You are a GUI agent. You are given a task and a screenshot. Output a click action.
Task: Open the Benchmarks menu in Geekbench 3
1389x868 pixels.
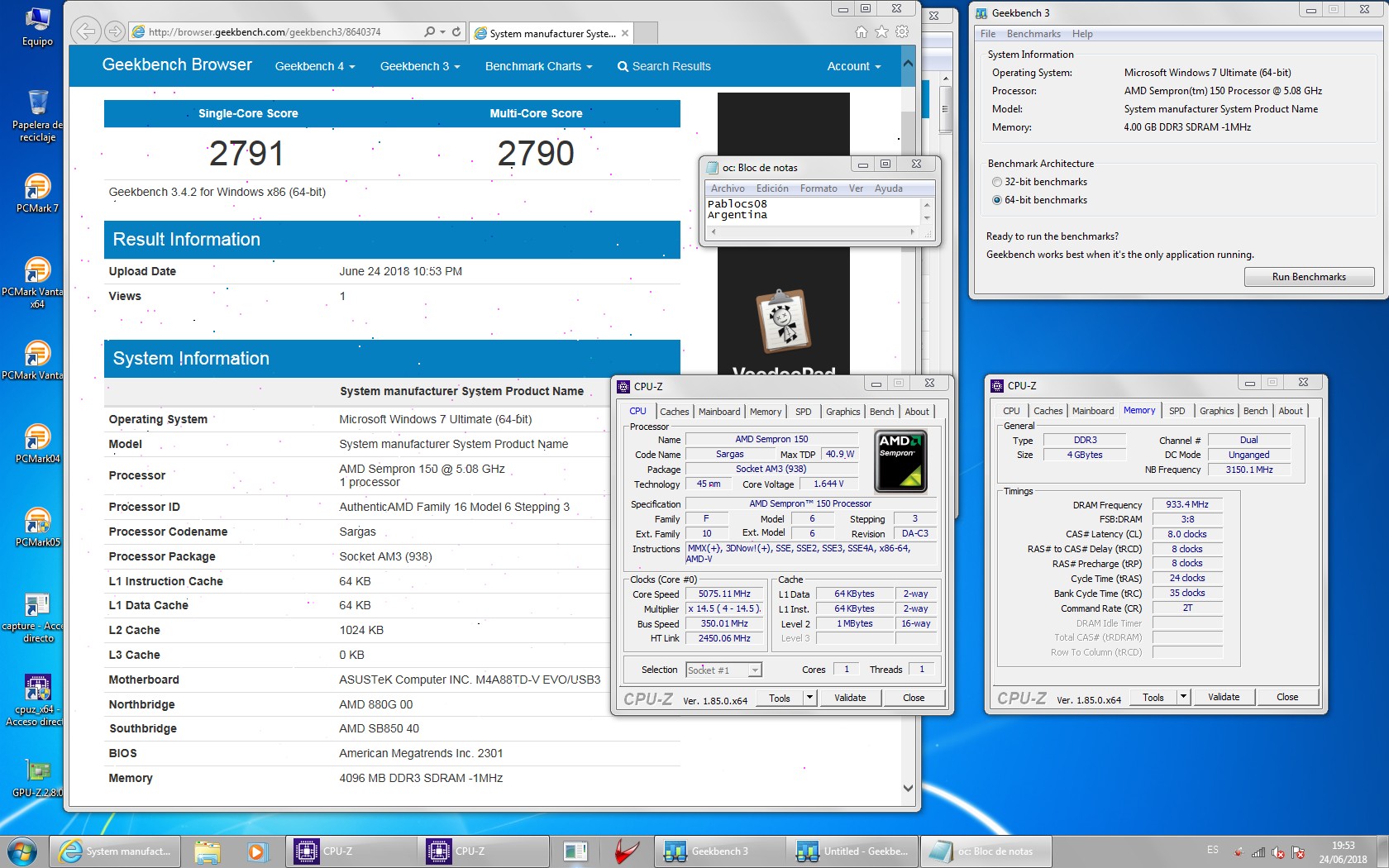click(x=1033, y=34)
